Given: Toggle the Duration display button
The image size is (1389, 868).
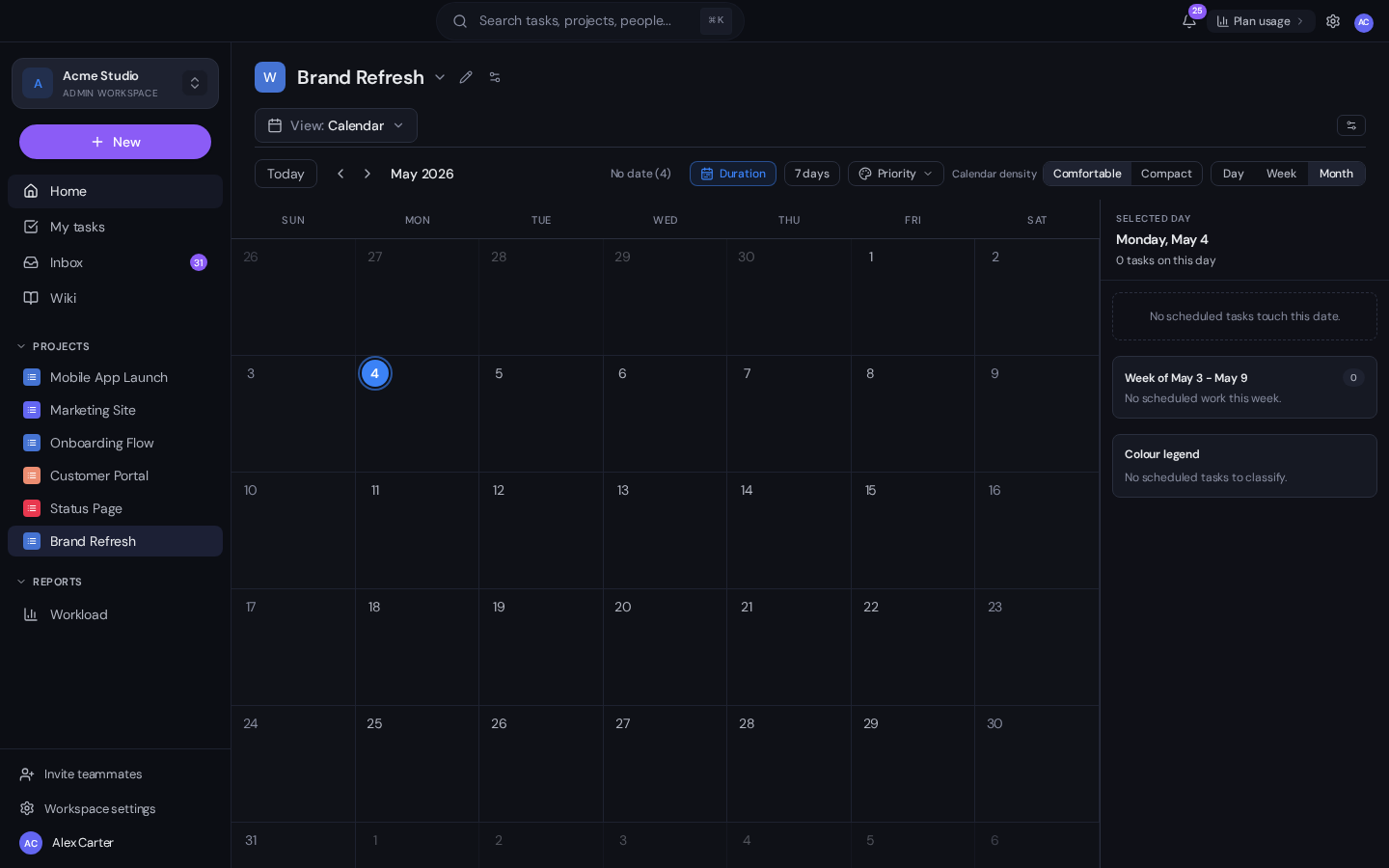Looking at the screenshot, I should click(x=733, y=174).
